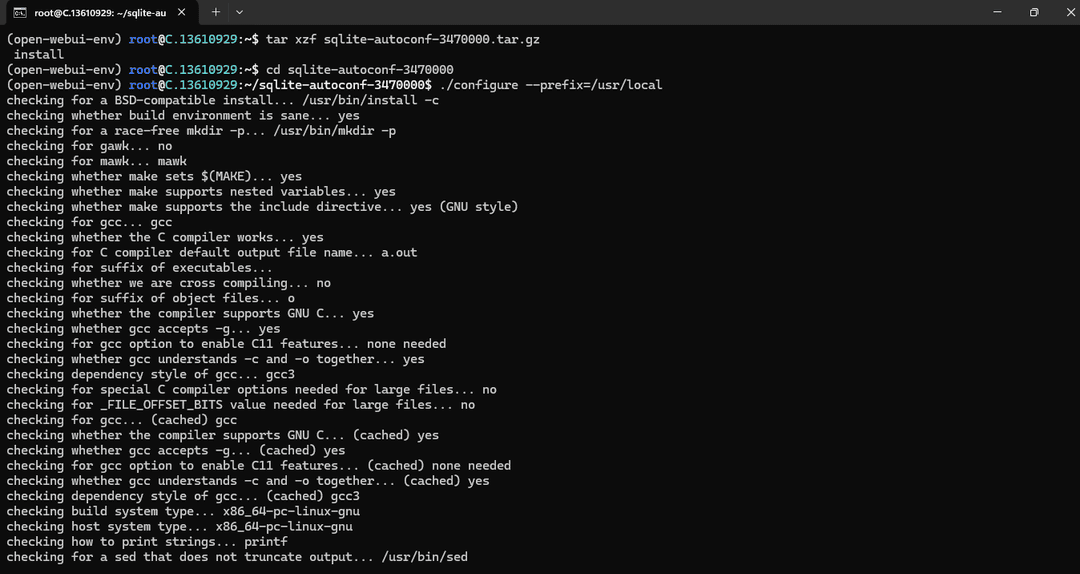
Task: Expand the new tab profile dropdown
Action: pyautogui.click(x=239, y=12)
